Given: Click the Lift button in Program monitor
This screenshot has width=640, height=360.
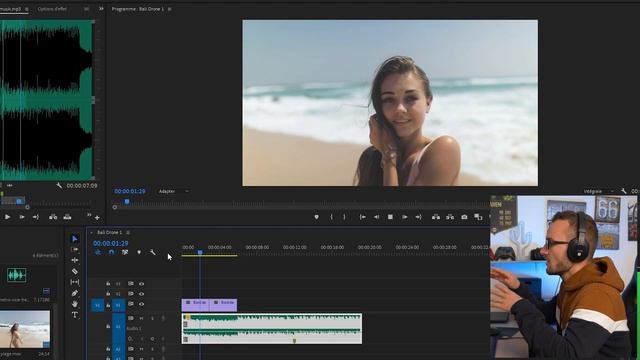Looking at the screenshot, I should (x=436, y=217).
